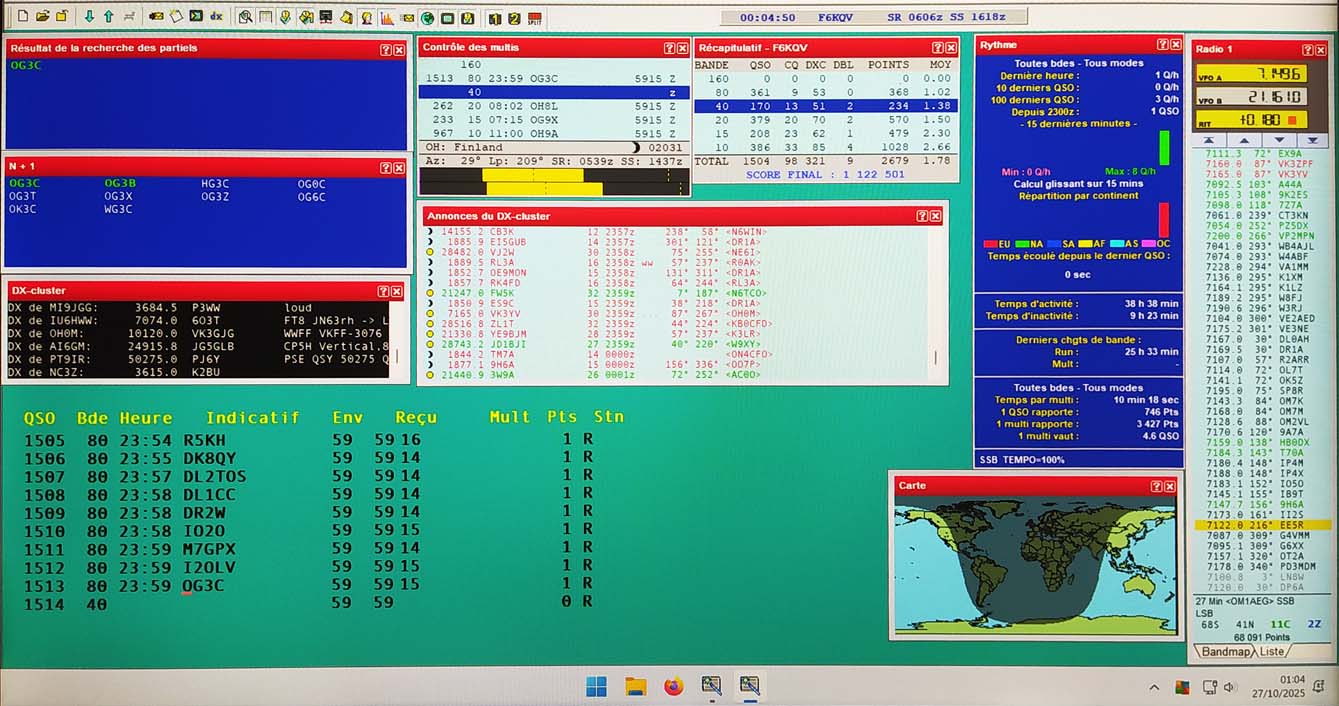Click the green down arrow toolbar icon
The width and height of the screenshot is (1339, 706).
(89, 17)
